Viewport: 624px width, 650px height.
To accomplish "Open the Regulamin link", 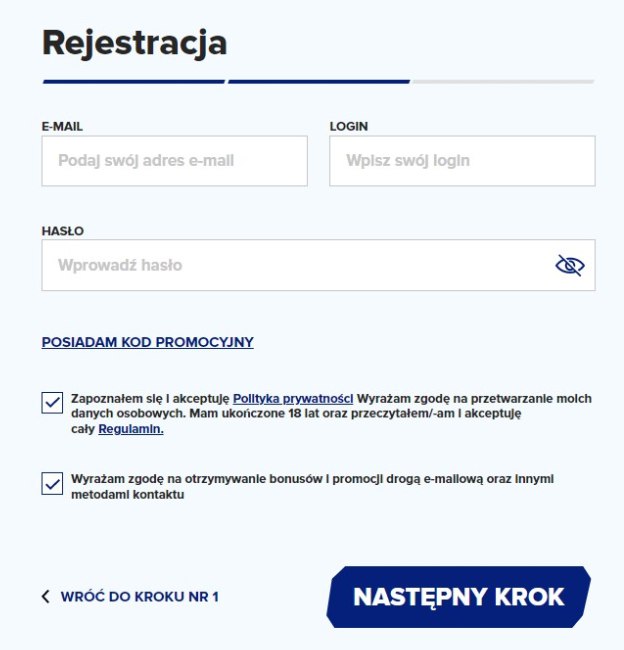I will click(x=131, y=429).
